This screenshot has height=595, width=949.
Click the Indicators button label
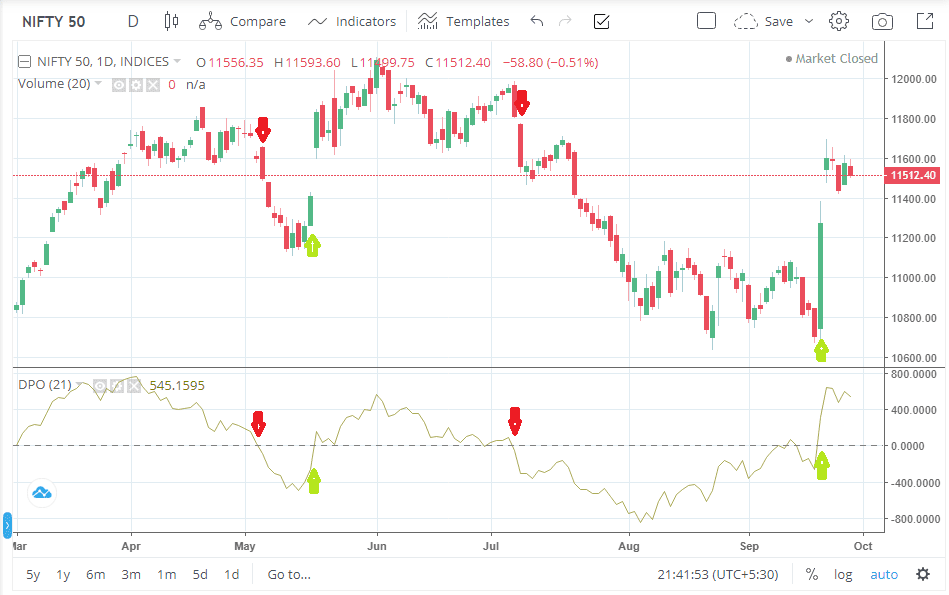[366, 22]
